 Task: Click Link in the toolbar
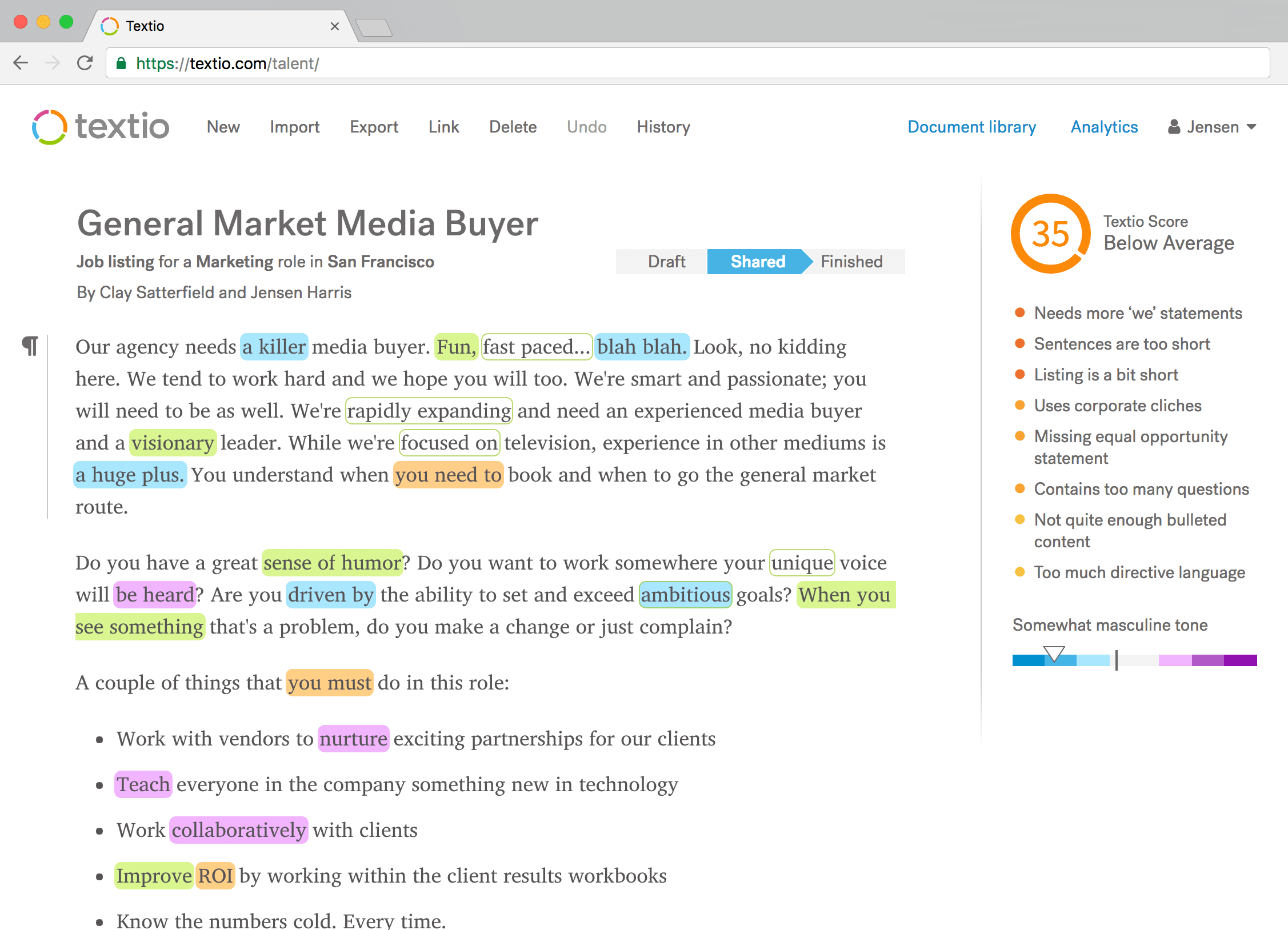coord(444,127)
